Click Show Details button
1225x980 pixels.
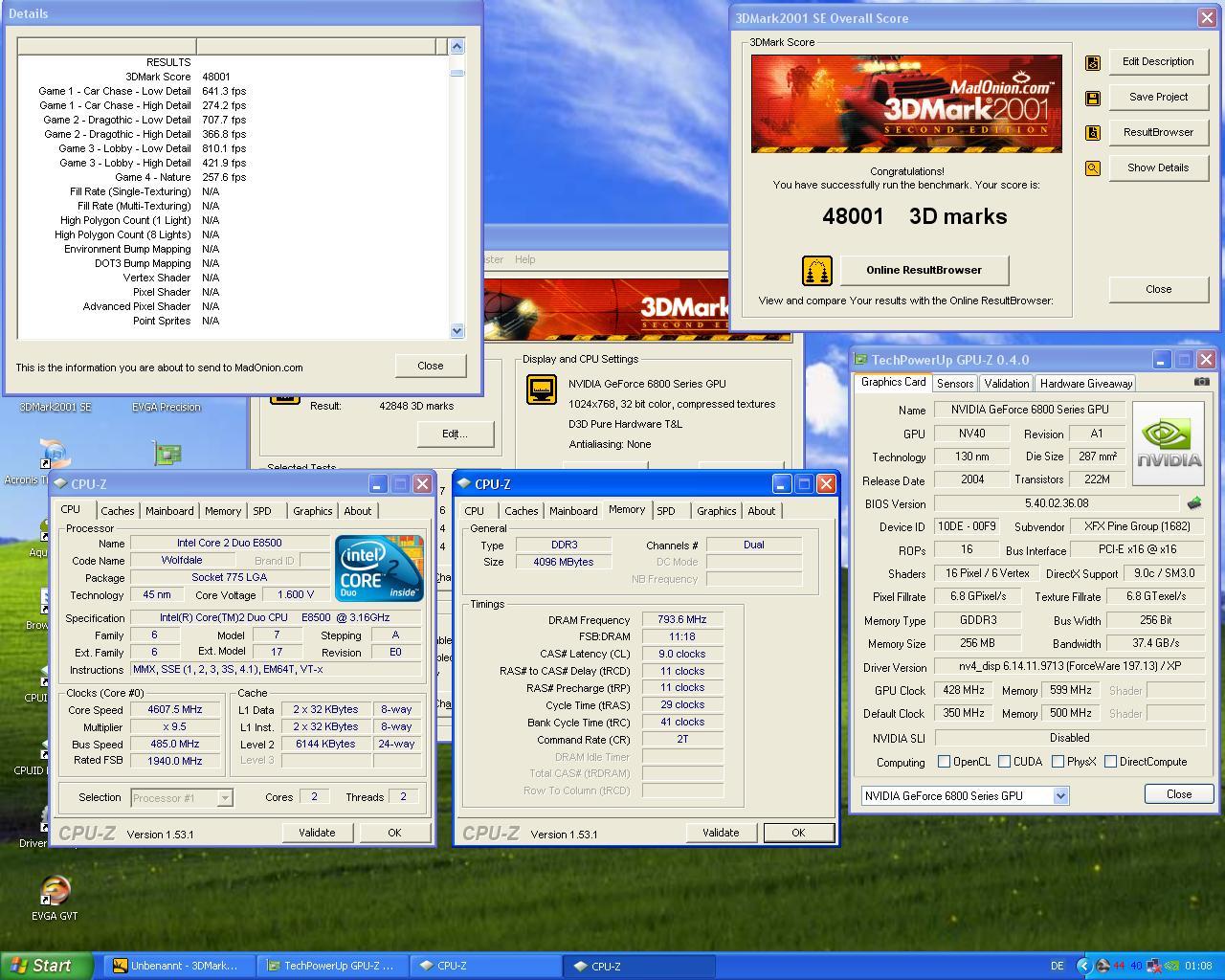pos(1158,168)
